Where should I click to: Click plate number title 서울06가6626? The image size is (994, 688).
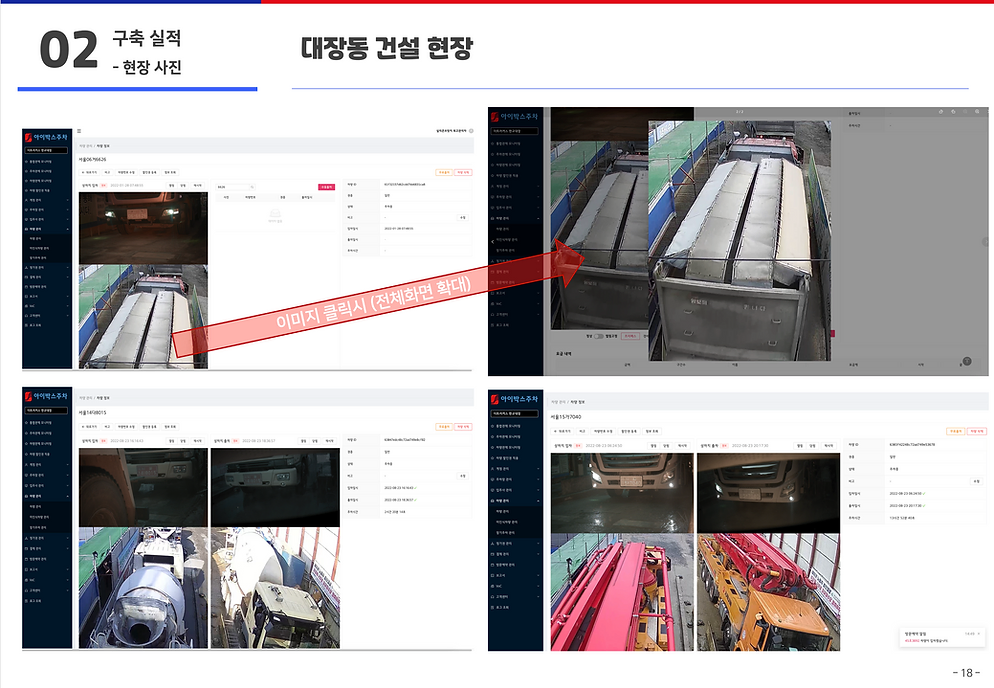[93, 160]
